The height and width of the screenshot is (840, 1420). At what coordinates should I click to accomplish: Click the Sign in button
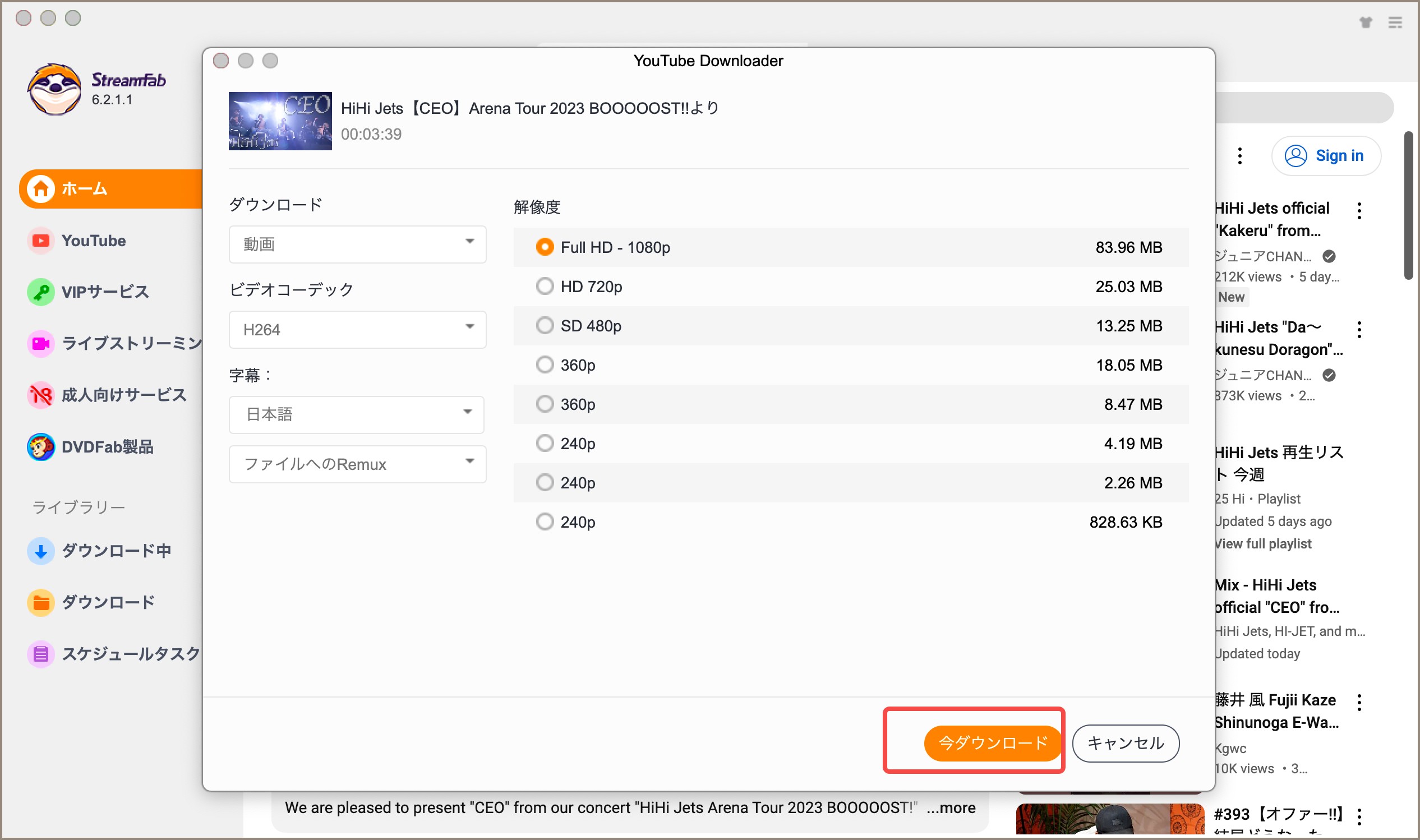click(x=1326, y=156)
